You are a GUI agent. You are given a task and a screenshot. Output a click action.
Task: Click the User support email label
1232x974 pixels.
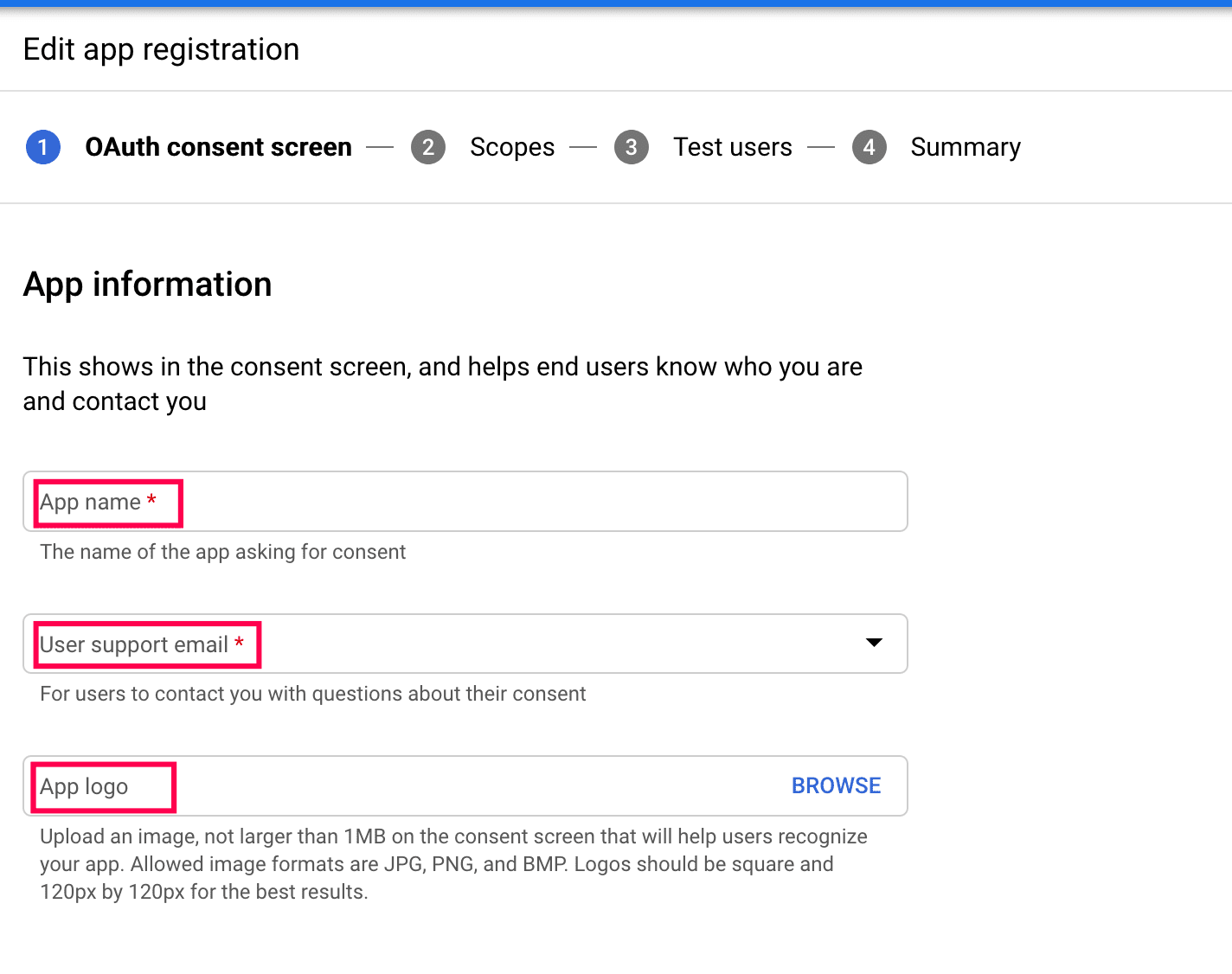click(134, 644)
